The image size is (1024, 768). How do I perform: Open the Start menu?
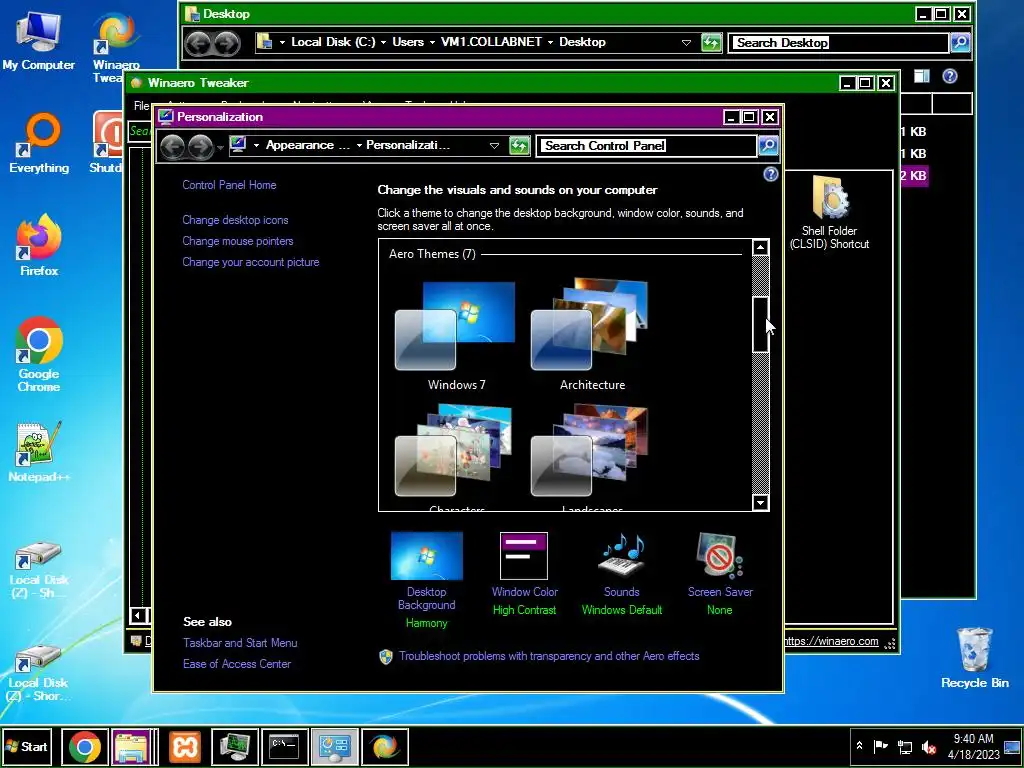coord(27,746)
